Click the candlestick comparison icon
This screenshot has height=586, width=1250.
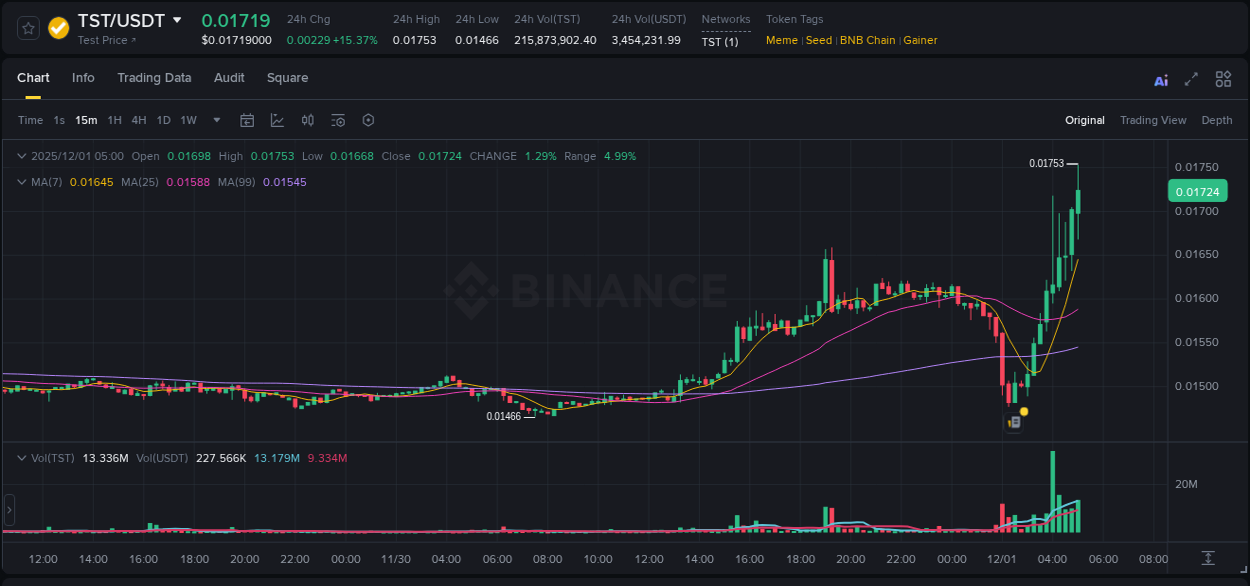(309, 120)
